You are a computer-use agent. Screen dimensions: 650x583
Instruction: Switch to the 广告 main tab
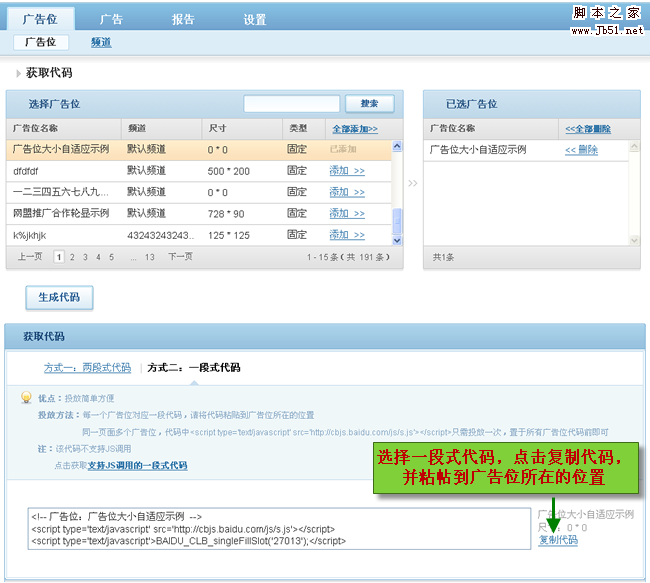click(x=111, y=19)
